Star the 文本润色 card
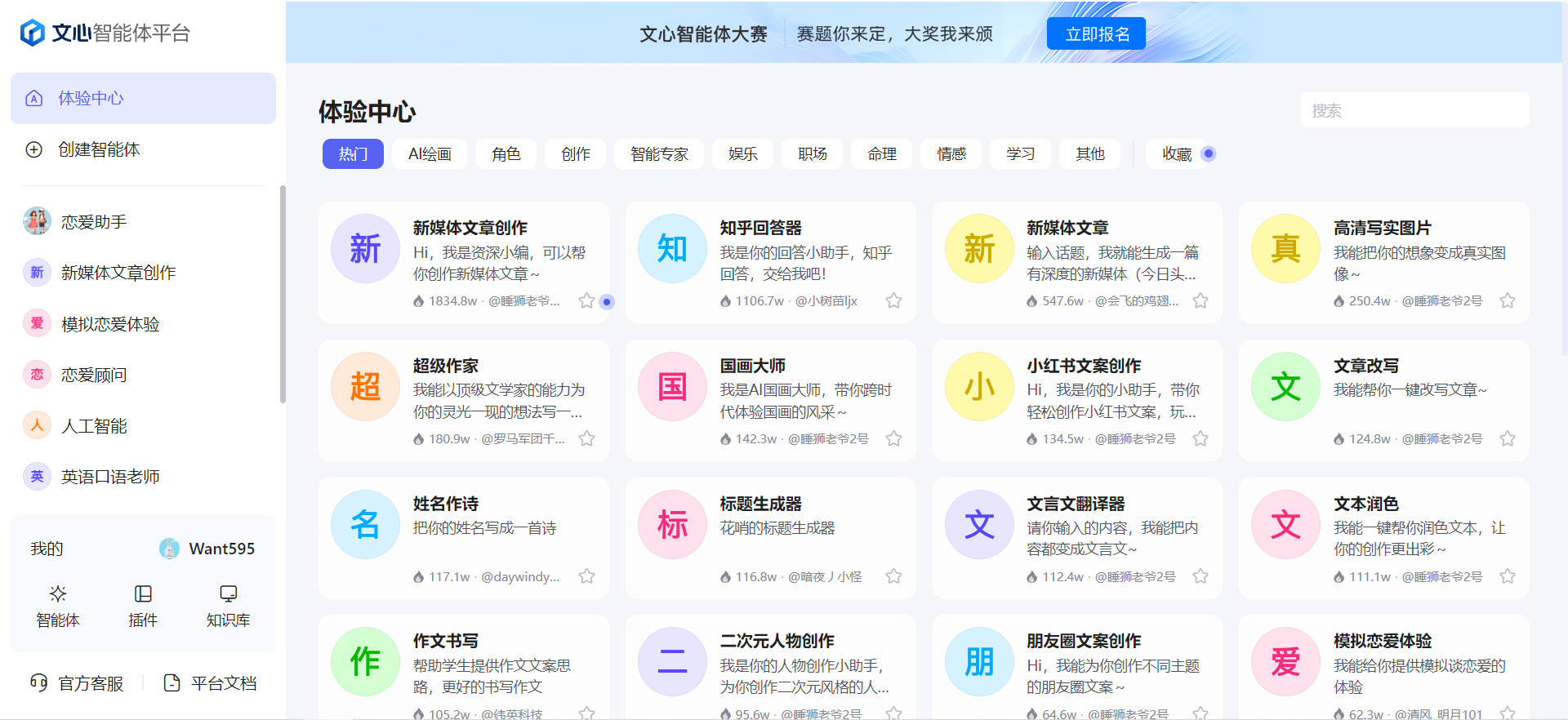1568x720 pixels. pos(1508,576)
